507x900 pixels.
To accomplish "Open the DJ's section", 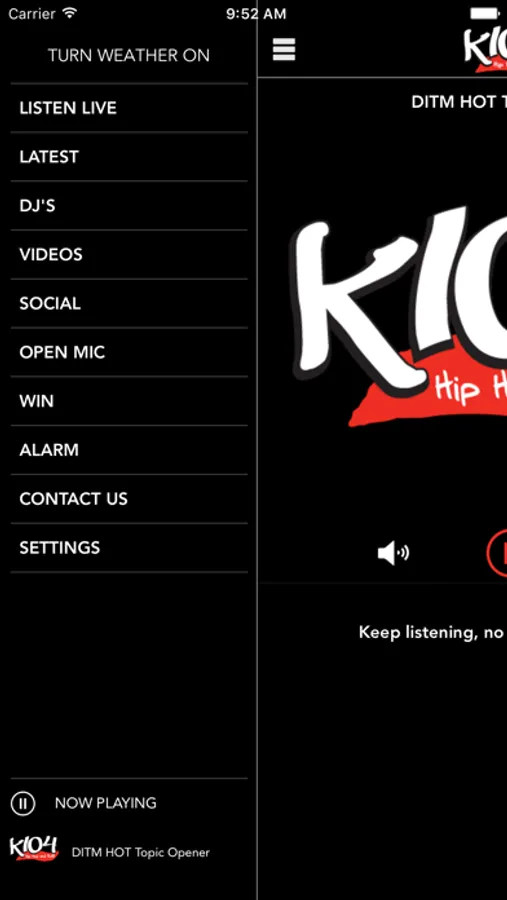I will (129, 205).
